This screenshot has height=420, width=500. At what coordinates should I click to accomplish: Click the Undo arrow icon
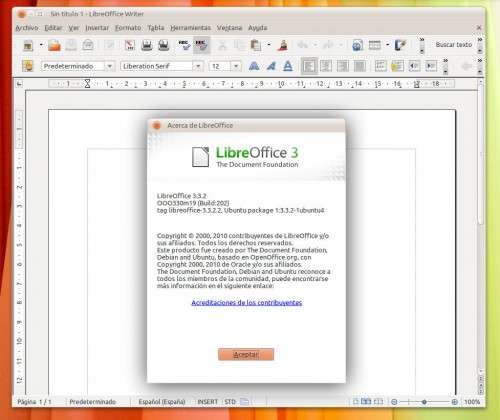click(x=303, y=45)
